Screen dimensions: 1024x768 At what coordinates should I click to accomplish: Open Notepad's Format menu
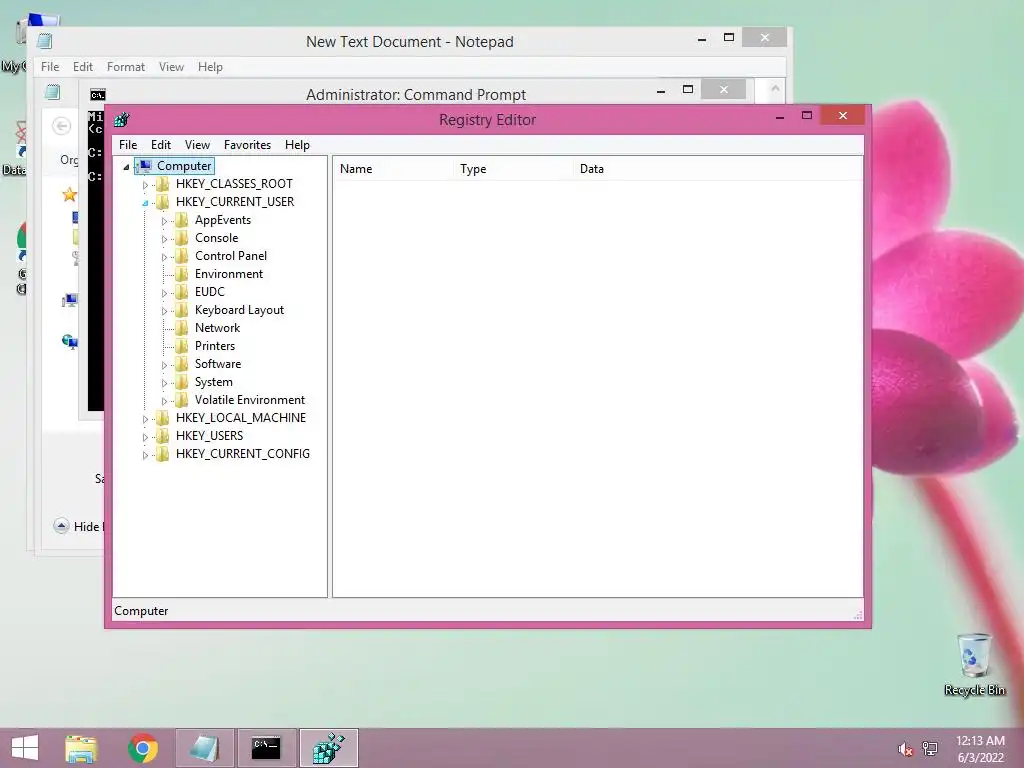tap(126, 67)
